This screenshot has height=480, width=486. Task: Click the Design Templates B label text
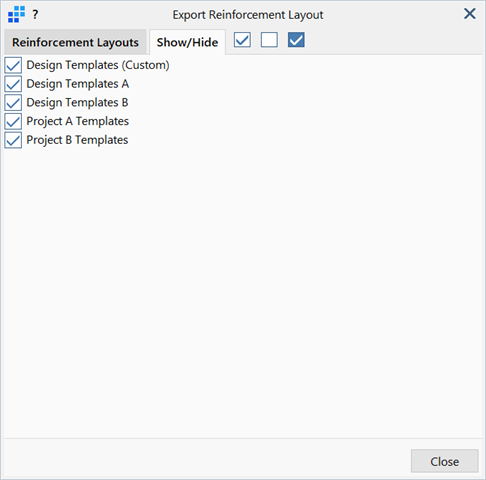[77, 102]
